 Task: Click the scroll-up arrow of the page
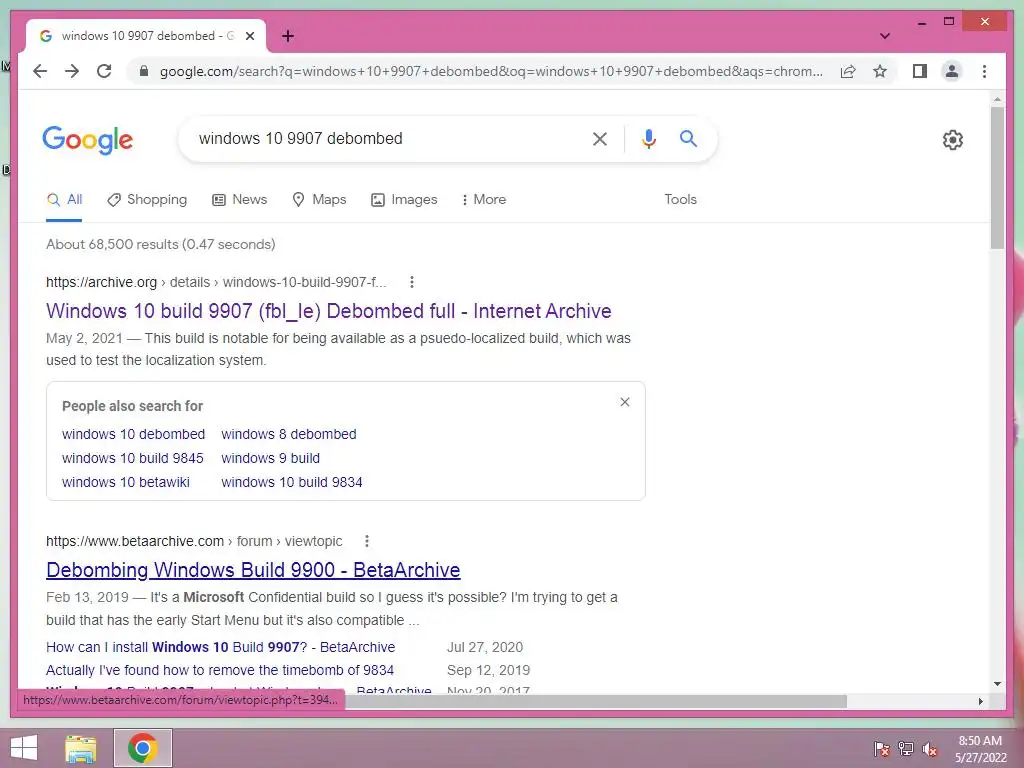[x=997, y=99]
